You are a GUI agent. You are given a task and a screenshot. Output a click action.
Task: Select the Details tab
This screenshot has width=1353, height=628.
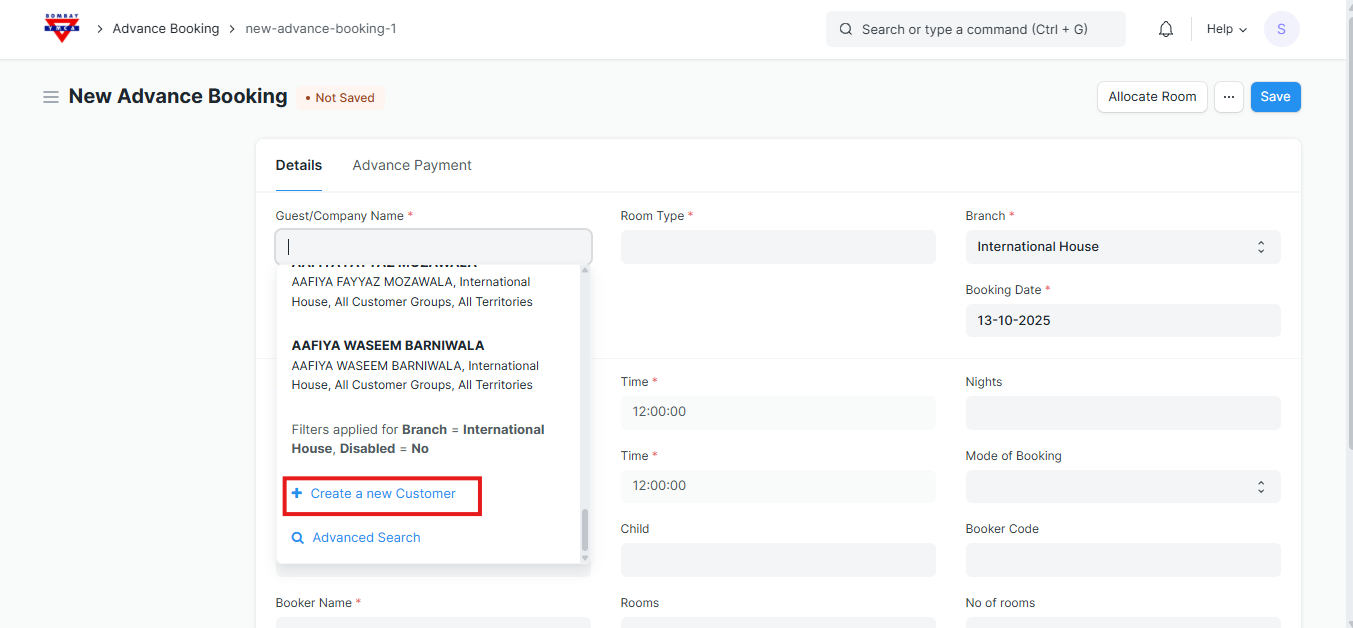coord(299,165)
